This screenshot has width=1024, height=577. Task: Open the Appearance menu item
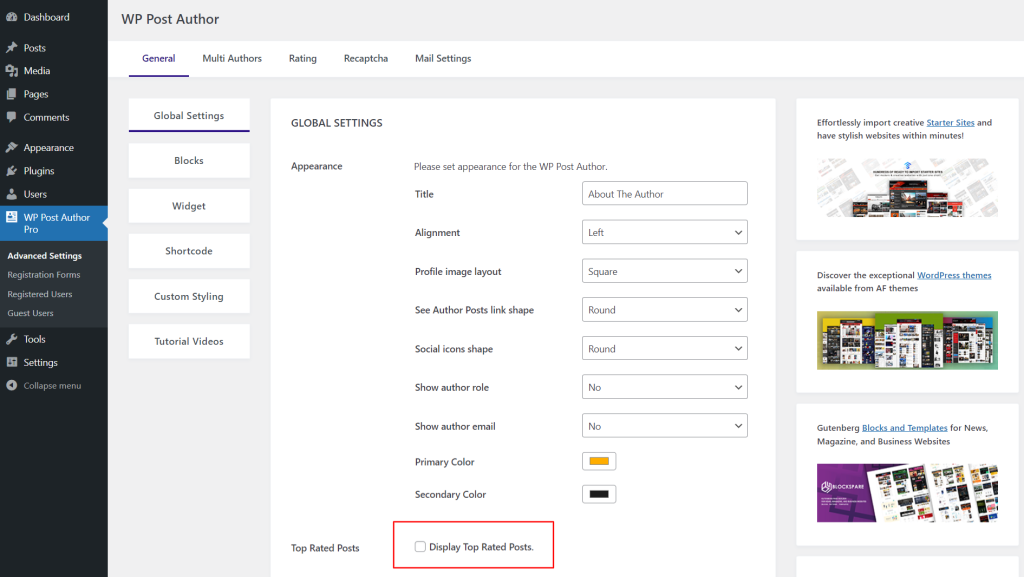tap(54, 148)
